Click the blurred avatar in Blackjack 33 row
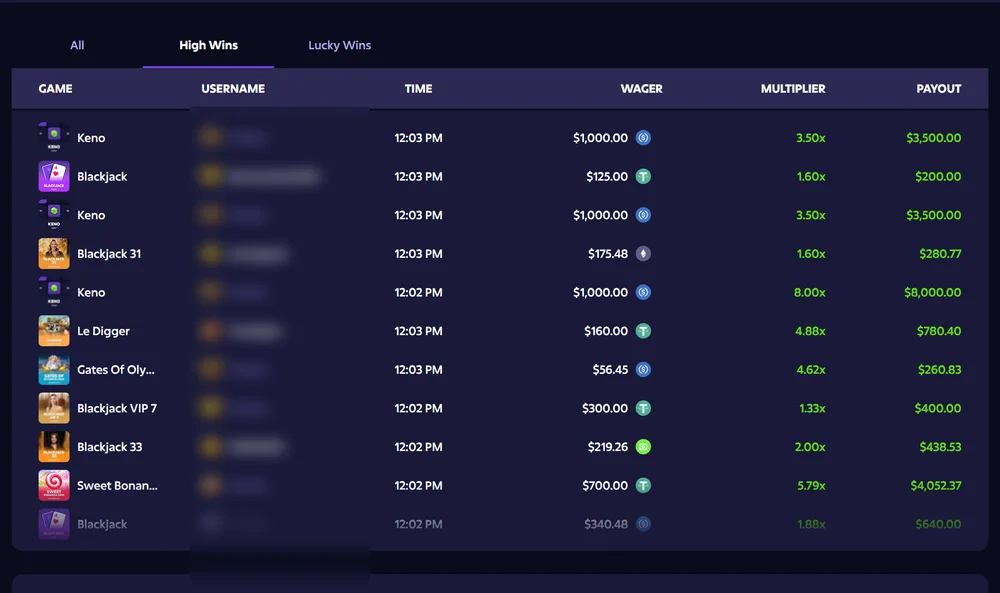The image size is (1000, 593). click(x=211, y=447)
